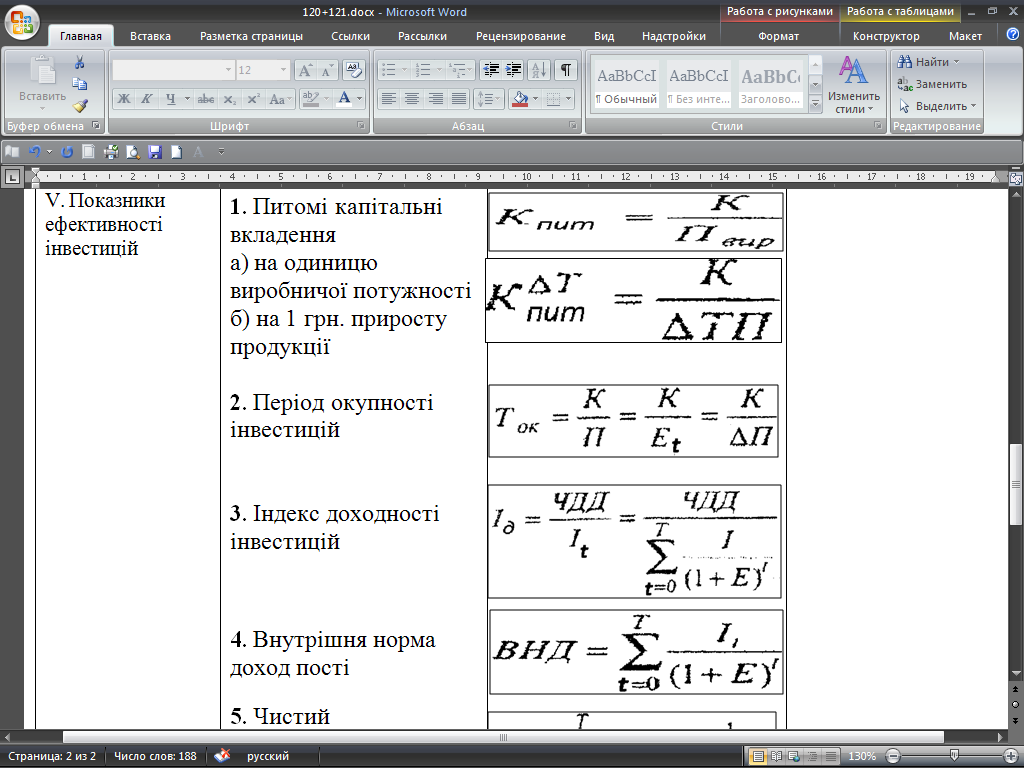Justify the text
This screenshot has width=1024, height=768.
pos(459,99)
